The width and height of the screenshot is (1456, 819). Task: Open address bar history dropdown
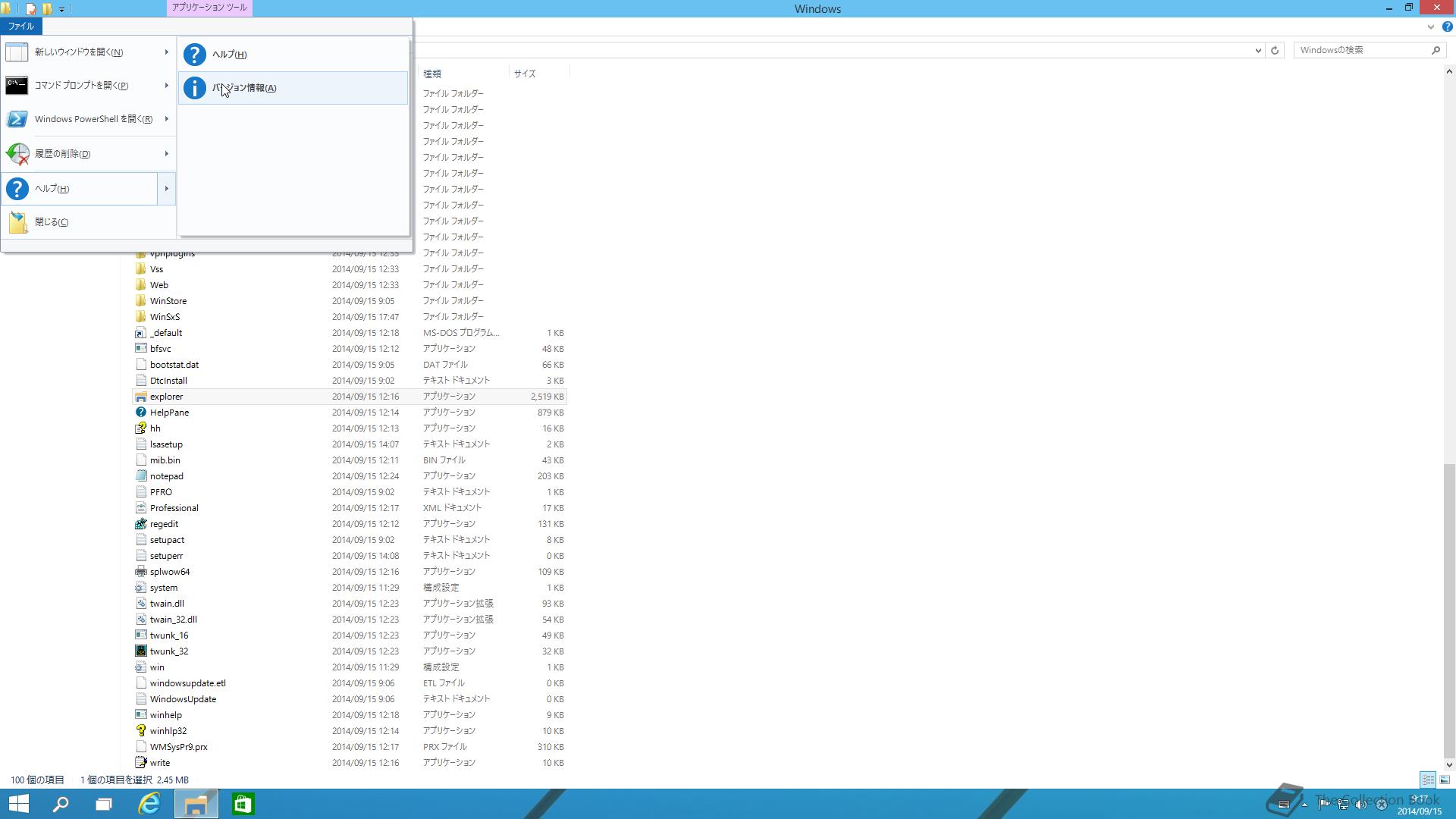point(1258,50)
